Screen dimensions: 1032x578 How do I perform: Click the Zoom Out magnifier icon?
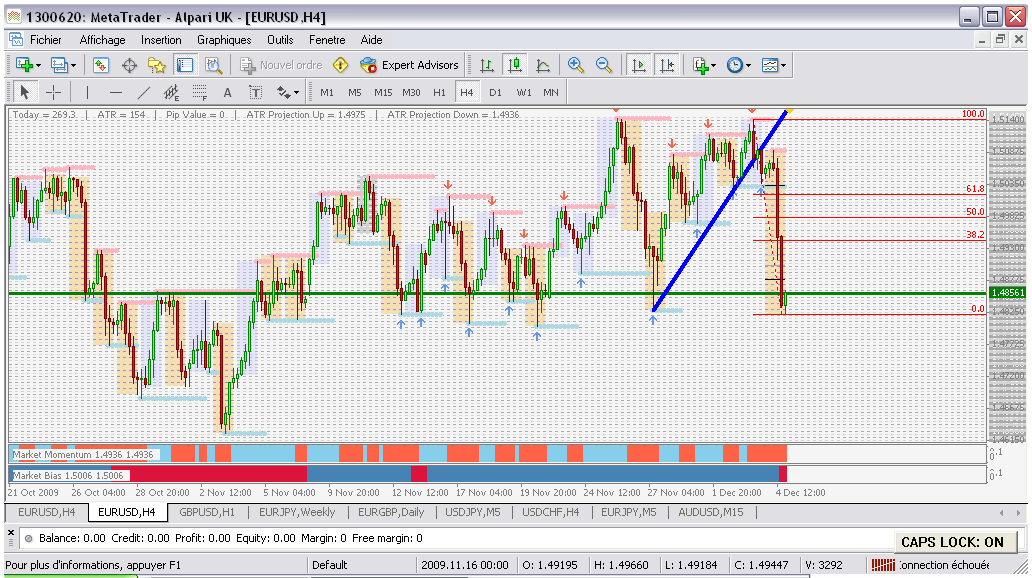click(604, 65)
